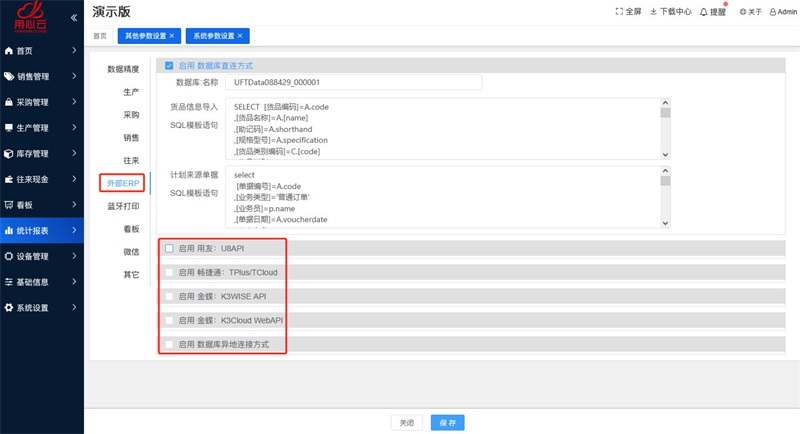Close the 其他参数设置 tab with its X
Viewport: 800px width, 434px height.
tap(172, 36)
